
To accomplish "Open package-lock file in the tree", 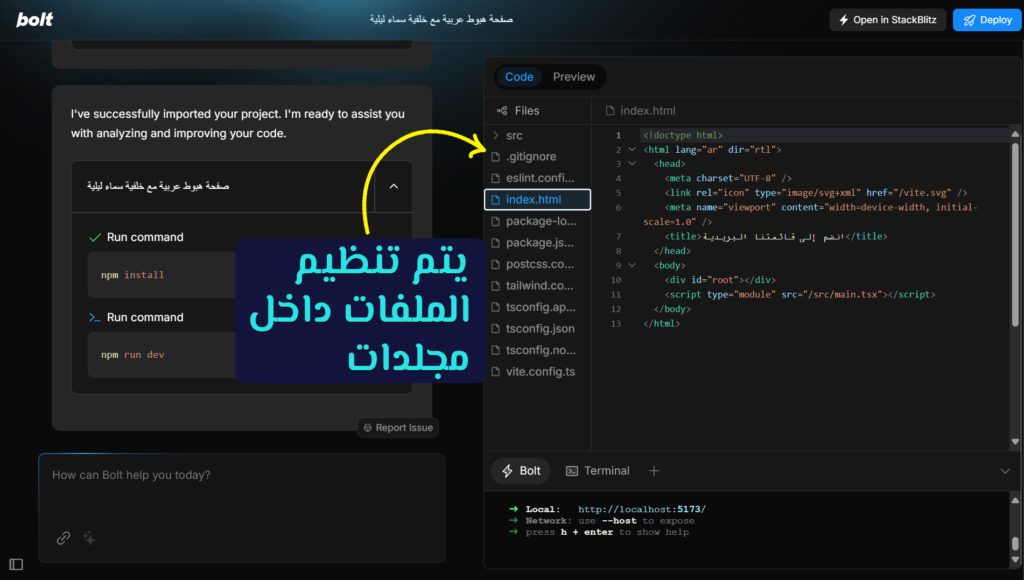I will (x=537, y=221).
